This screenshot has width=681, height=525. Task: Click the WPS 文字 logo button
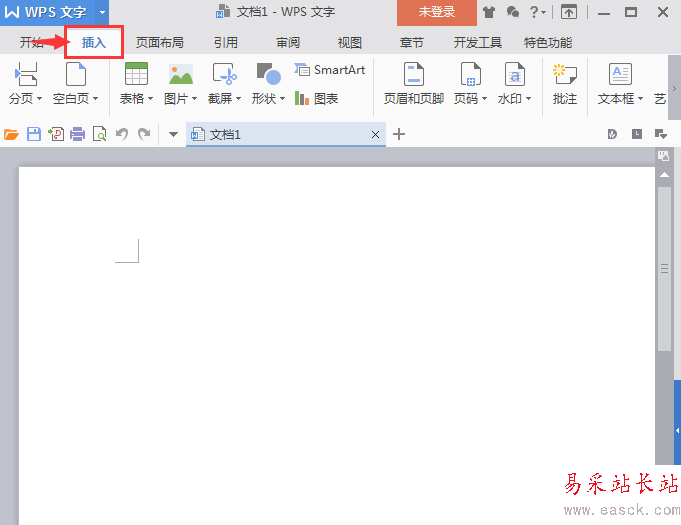pyautogui.click(x=48, y=13)
